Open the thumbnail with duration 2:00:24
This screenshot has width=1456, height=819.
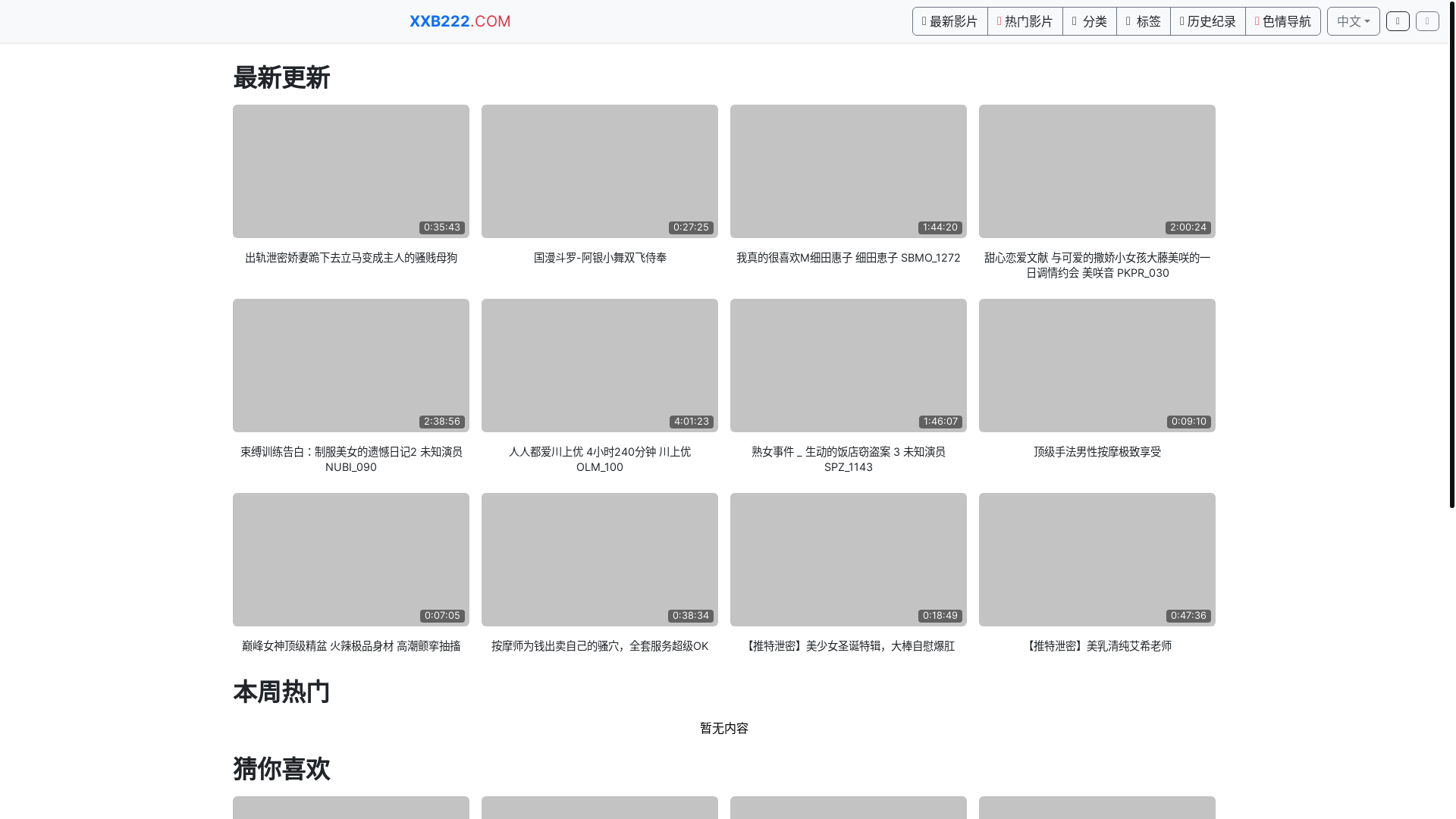[1097, 171]
